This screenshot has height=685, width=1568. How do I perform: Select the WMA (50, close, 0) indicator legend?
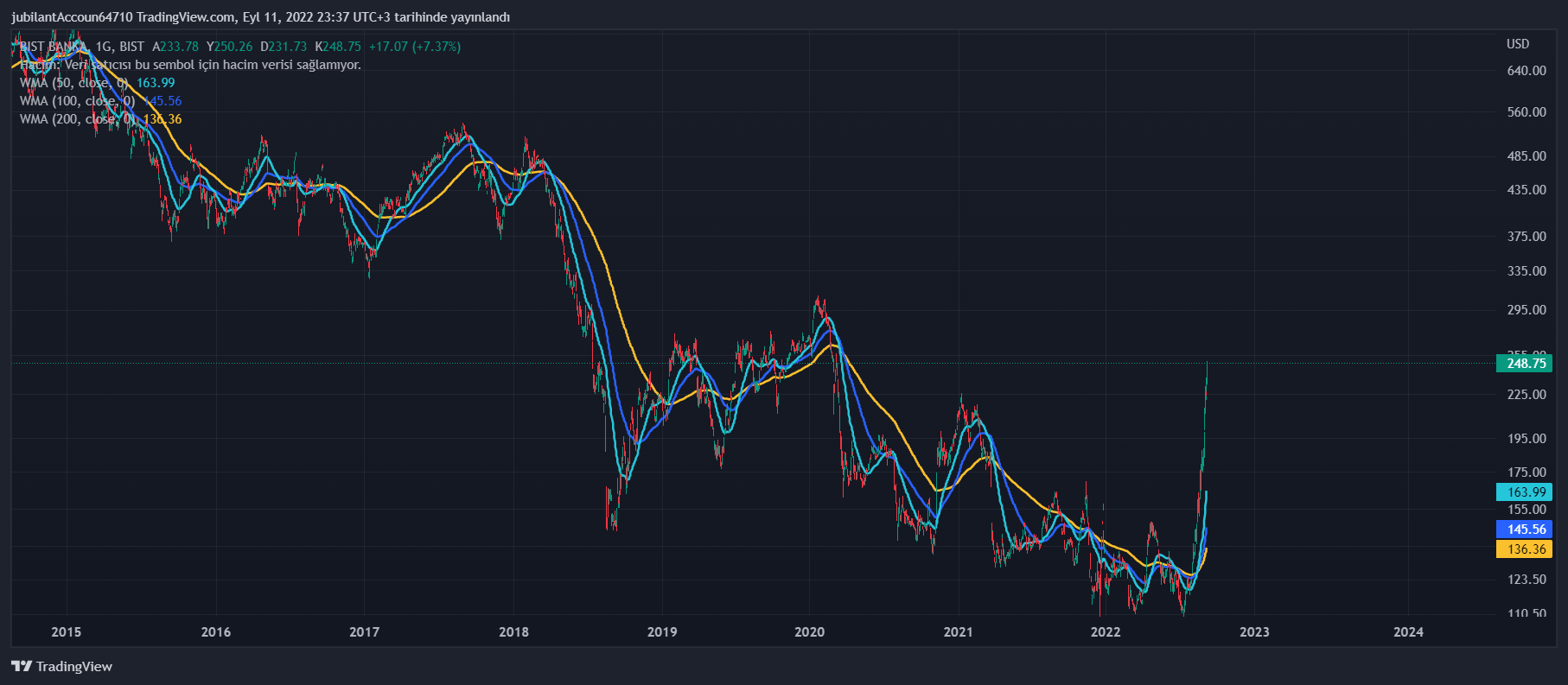pos(74,83)
